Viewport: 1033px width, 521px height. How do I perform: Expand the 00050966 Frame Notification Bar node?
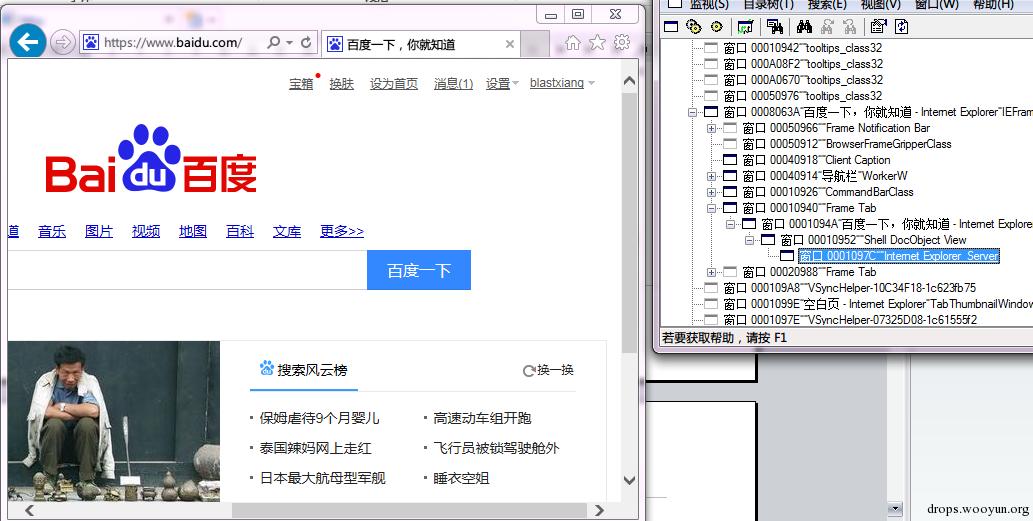click(x=711, y=128)
